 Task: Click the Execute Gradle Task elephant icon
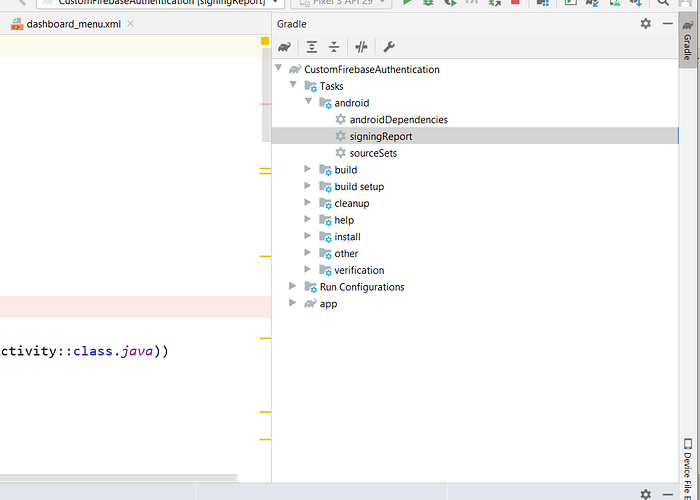coord(284,47)
